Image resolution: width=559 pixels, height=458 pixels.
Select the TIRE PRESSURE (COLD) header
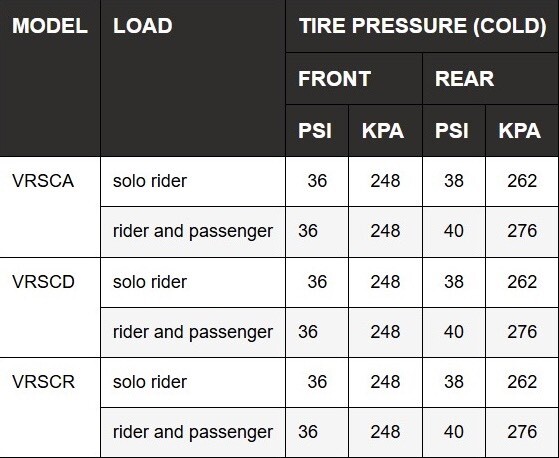pos(422,26)
